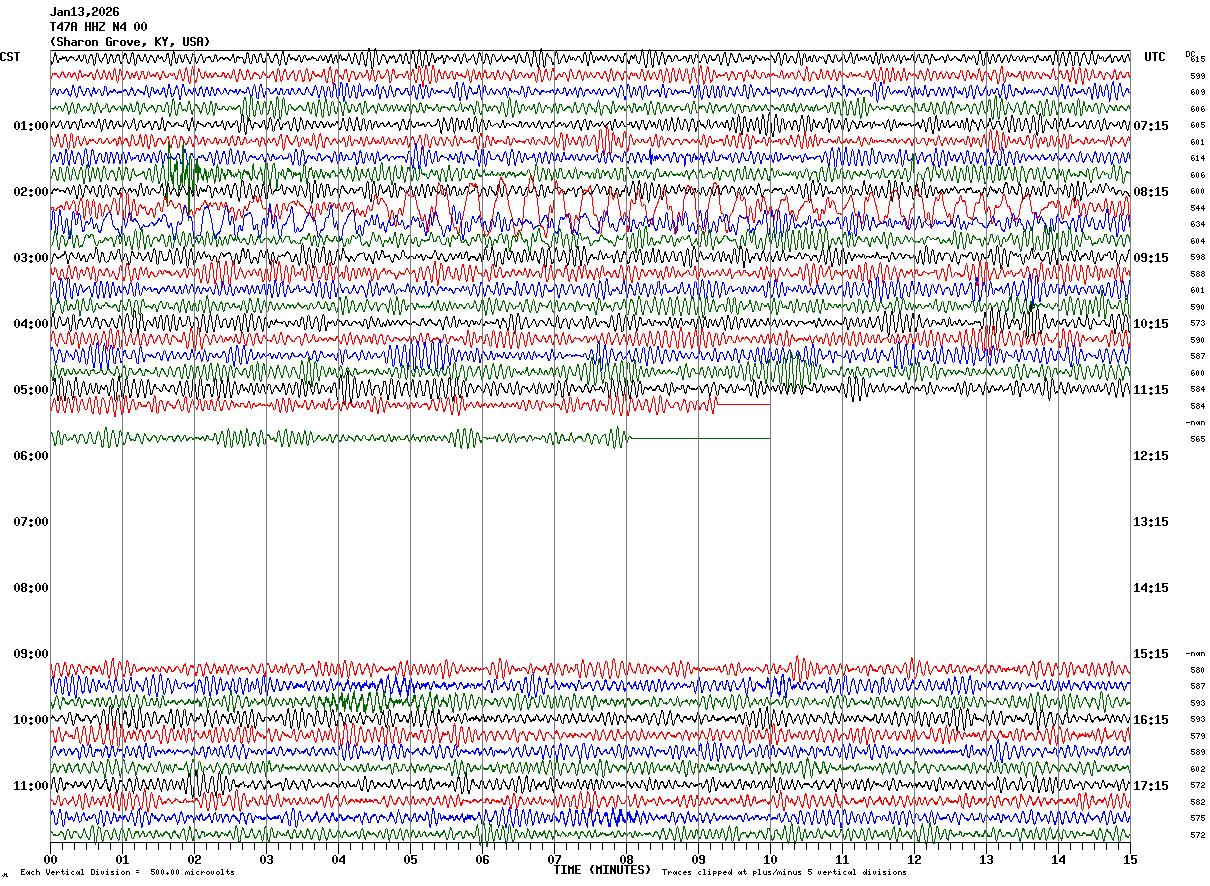
Task: Click the Each Vertical Division 500.00 microvolts note
Action: [127, 873]
